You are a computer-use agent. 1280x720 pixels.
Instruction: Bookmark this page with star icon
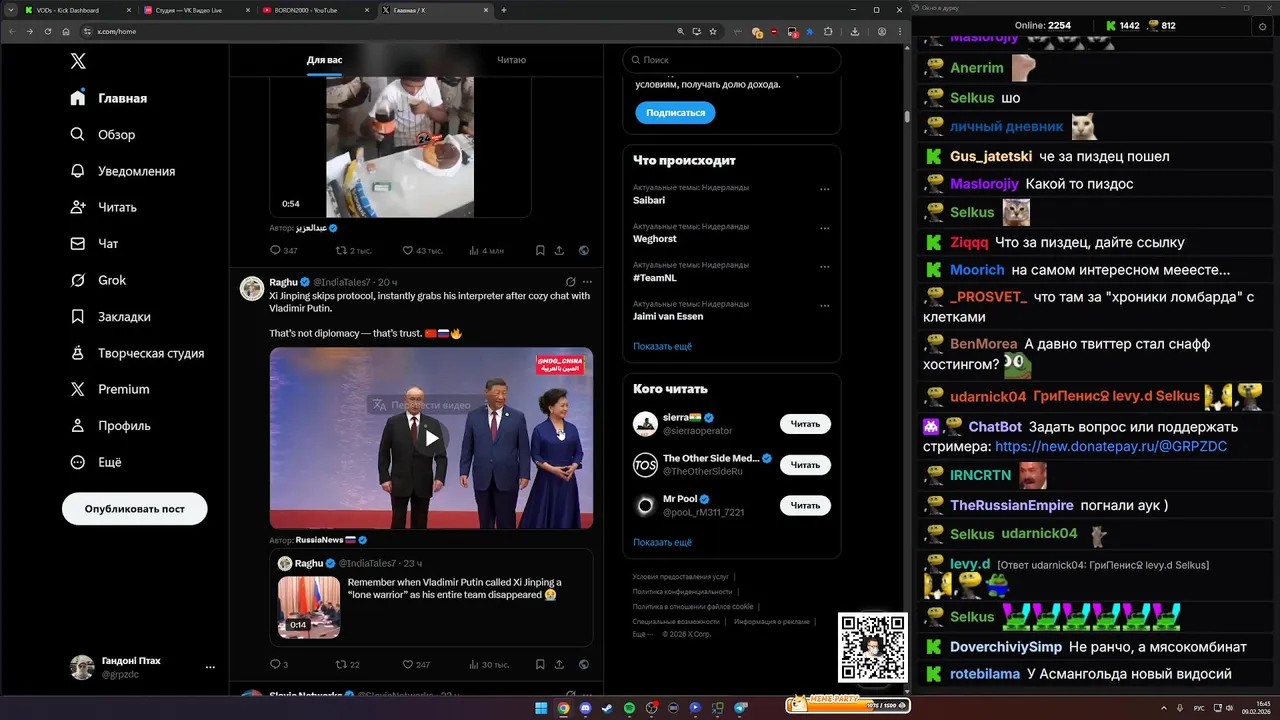pyautogui.click(x=713, y=32)
